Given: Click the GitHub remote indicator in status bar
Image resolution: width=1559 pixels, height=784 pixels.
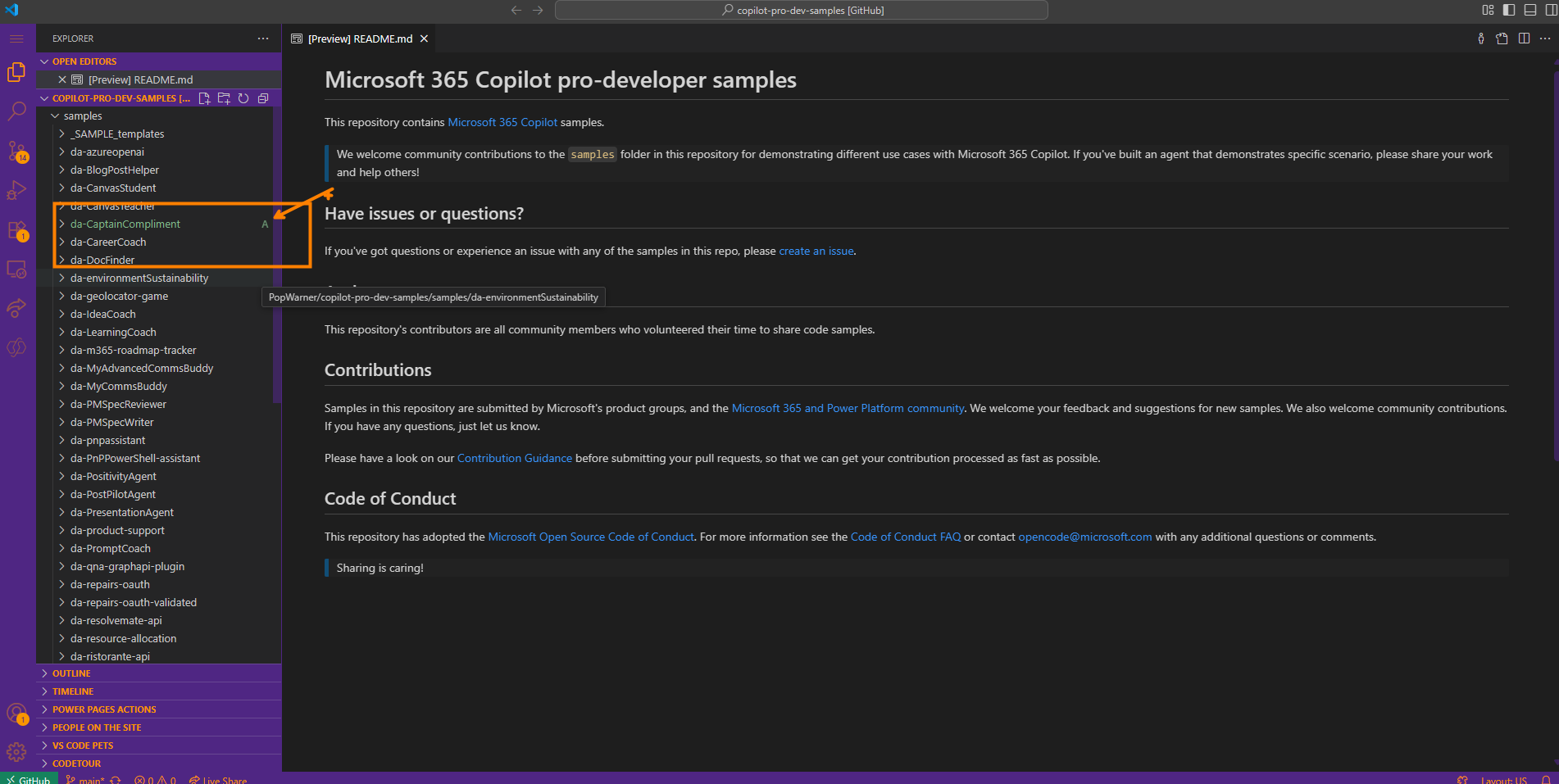Looking at the screenshot, I should 29,779.
